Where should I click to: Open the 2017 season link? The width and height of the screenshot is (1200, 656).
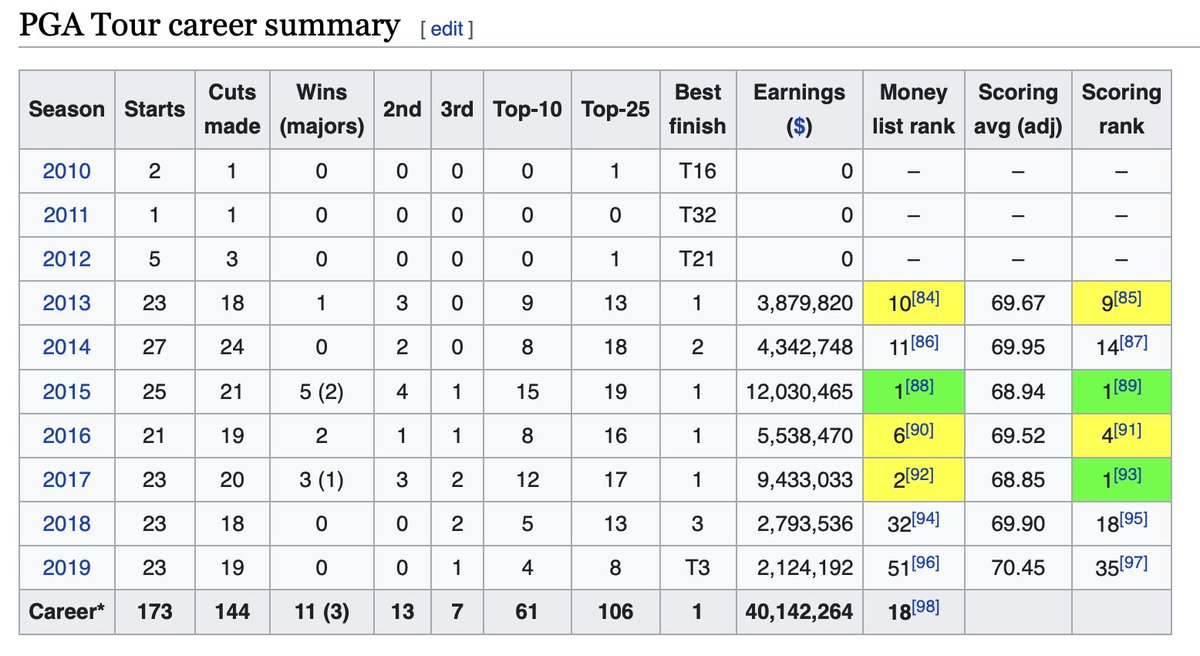click(66, 479)
